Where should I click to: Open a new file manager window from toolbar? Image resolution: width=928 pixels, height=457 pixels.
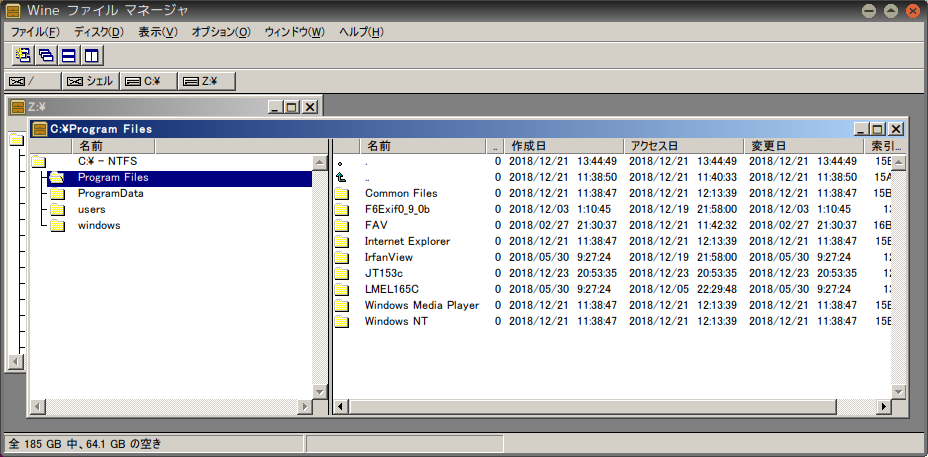click(x=24, y=56)
